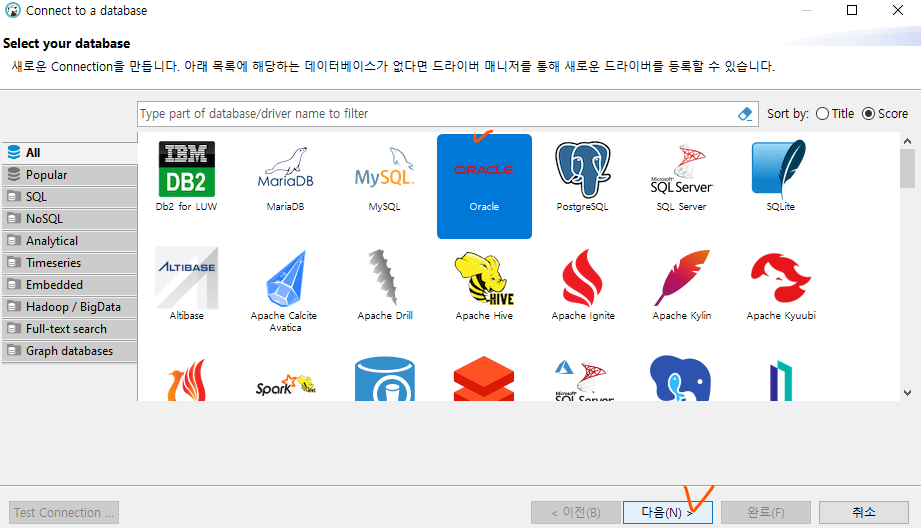Click the orange flame icon in third row
Screen dimensions: 921x528
tap(187, 380)
